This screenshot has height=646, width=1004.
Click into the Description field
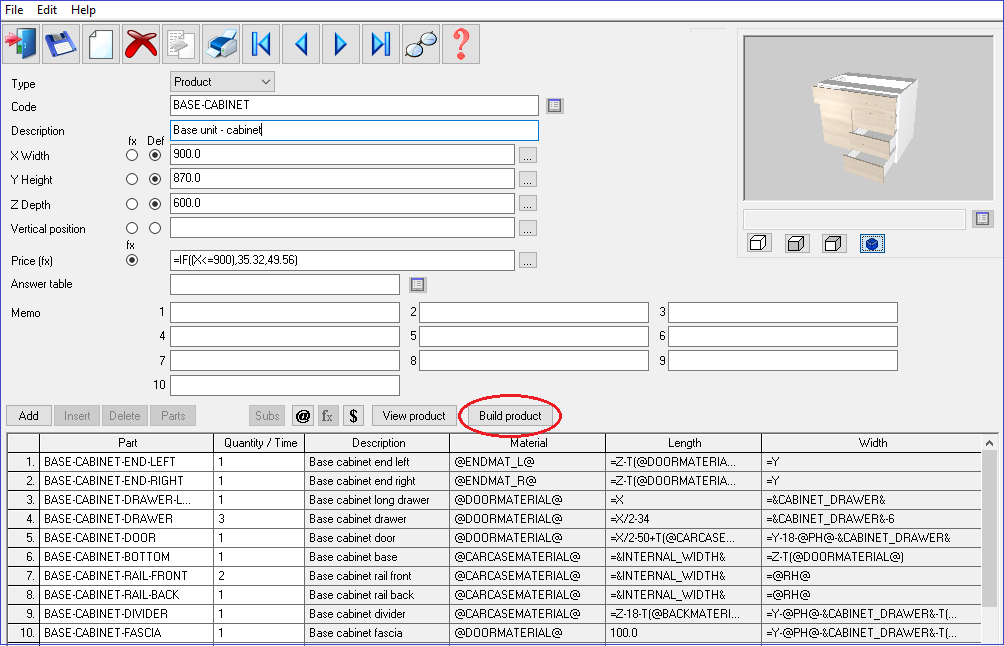point(354,131)
